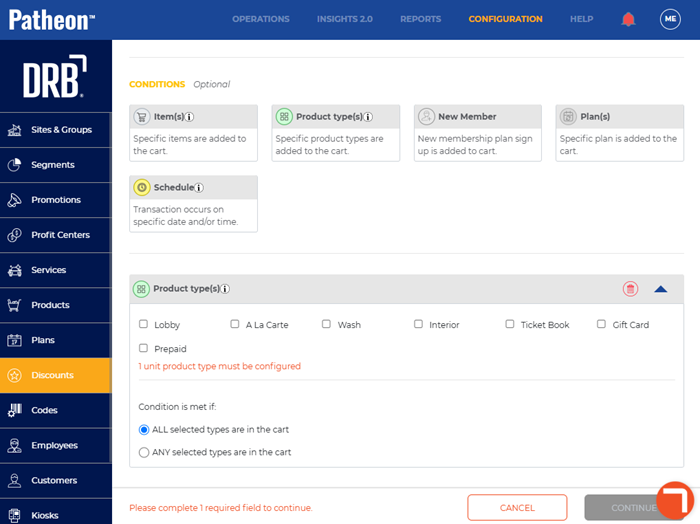Click the Kiosks icon in sidebar
The height and width of the screenshot is (524, 700).
(x=14, y=516)
